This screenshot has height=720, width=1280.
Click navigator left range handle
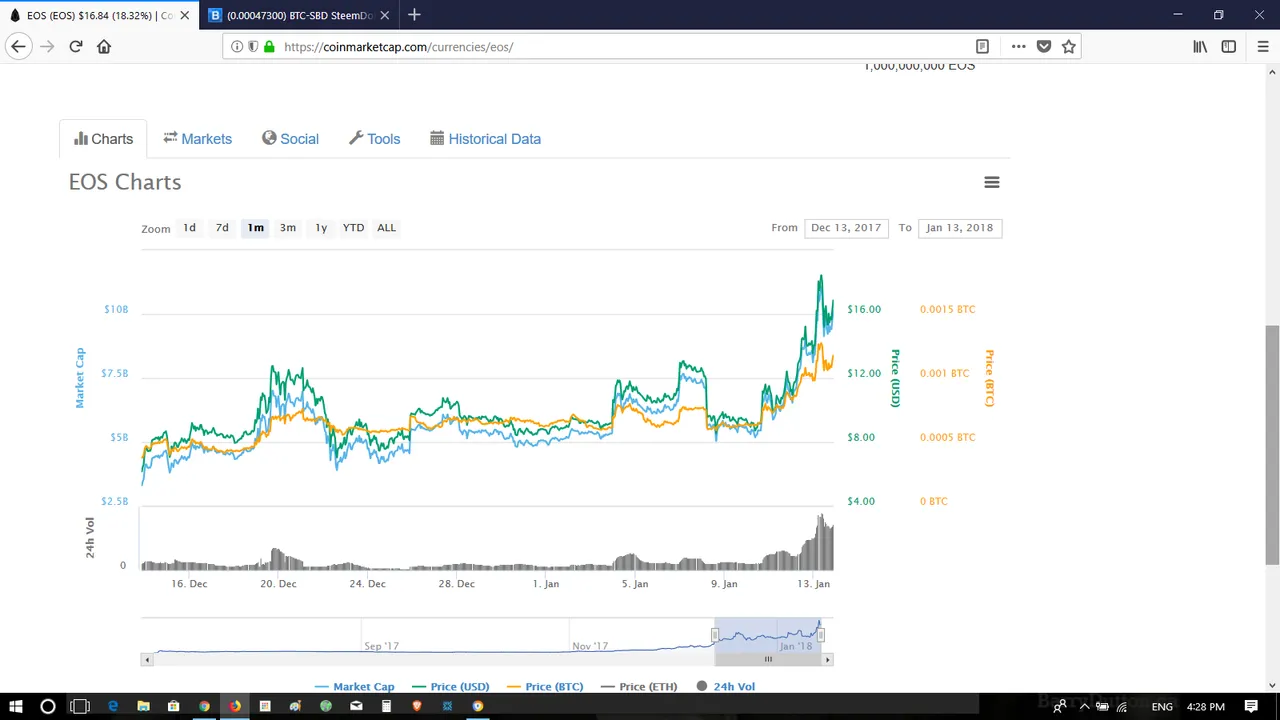click(x=715, y=635)
